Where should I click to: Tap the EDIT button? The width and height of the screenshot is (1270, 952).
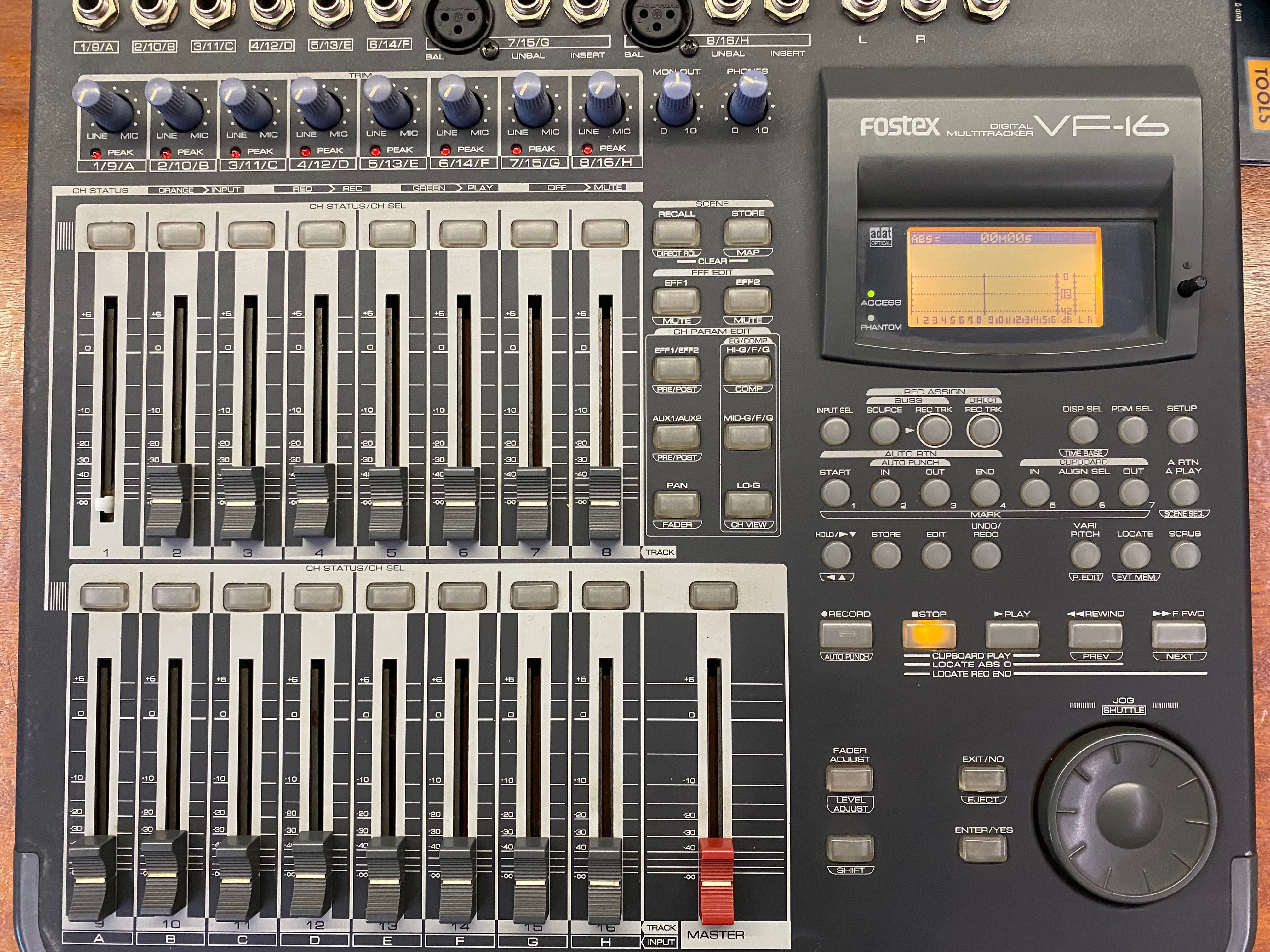[x=936, y=555]
